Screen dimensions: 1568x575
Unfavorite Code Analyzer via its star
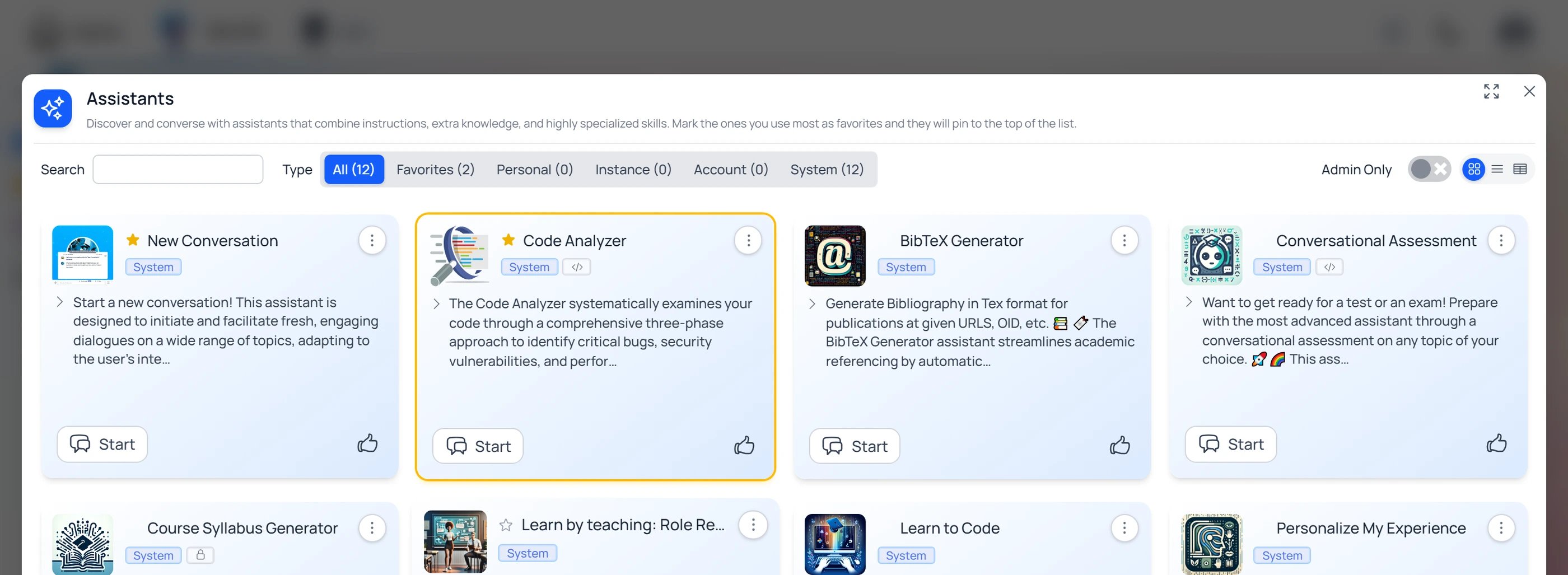pyautogui.click(x=508, y=240)
